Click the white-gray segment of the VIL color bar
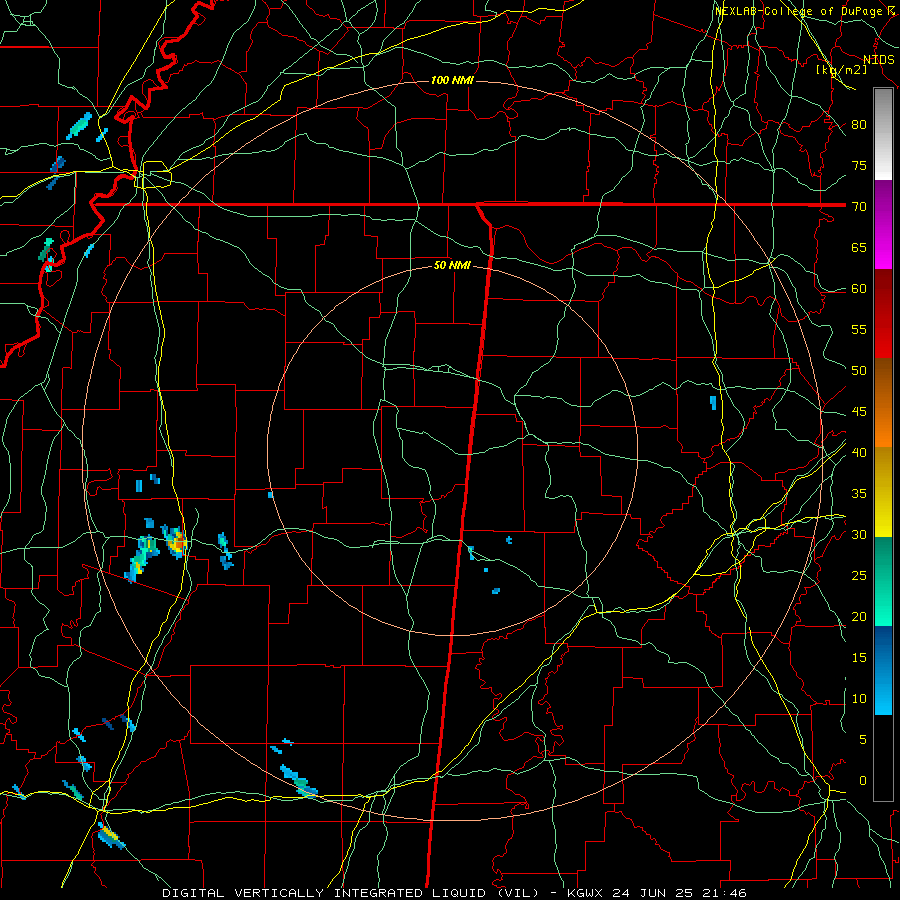 tap(883, 134)
